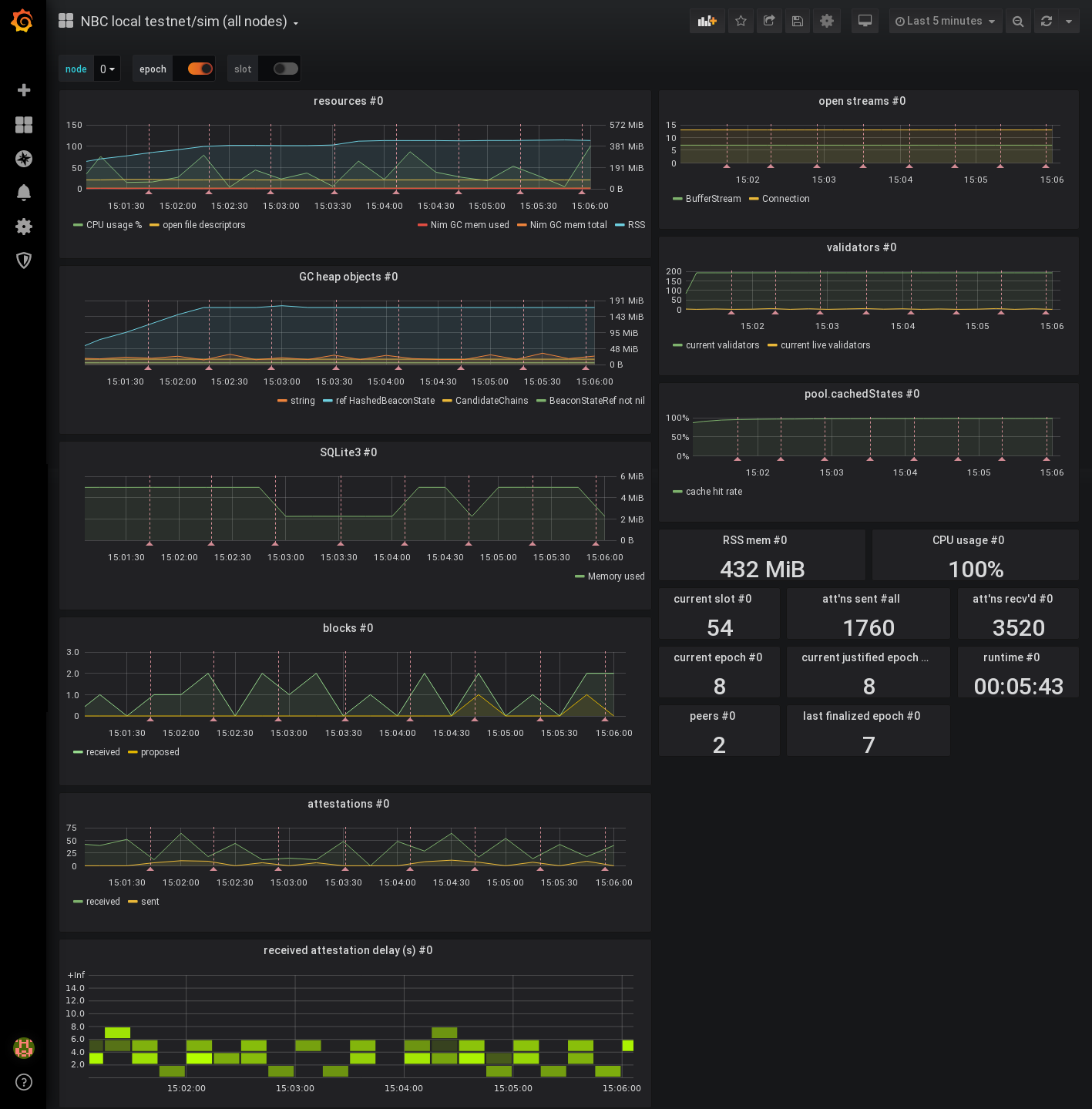Click the BufferStream legend color swatch
Screen dimensions: 1092x1109
(x=677, y=199)
